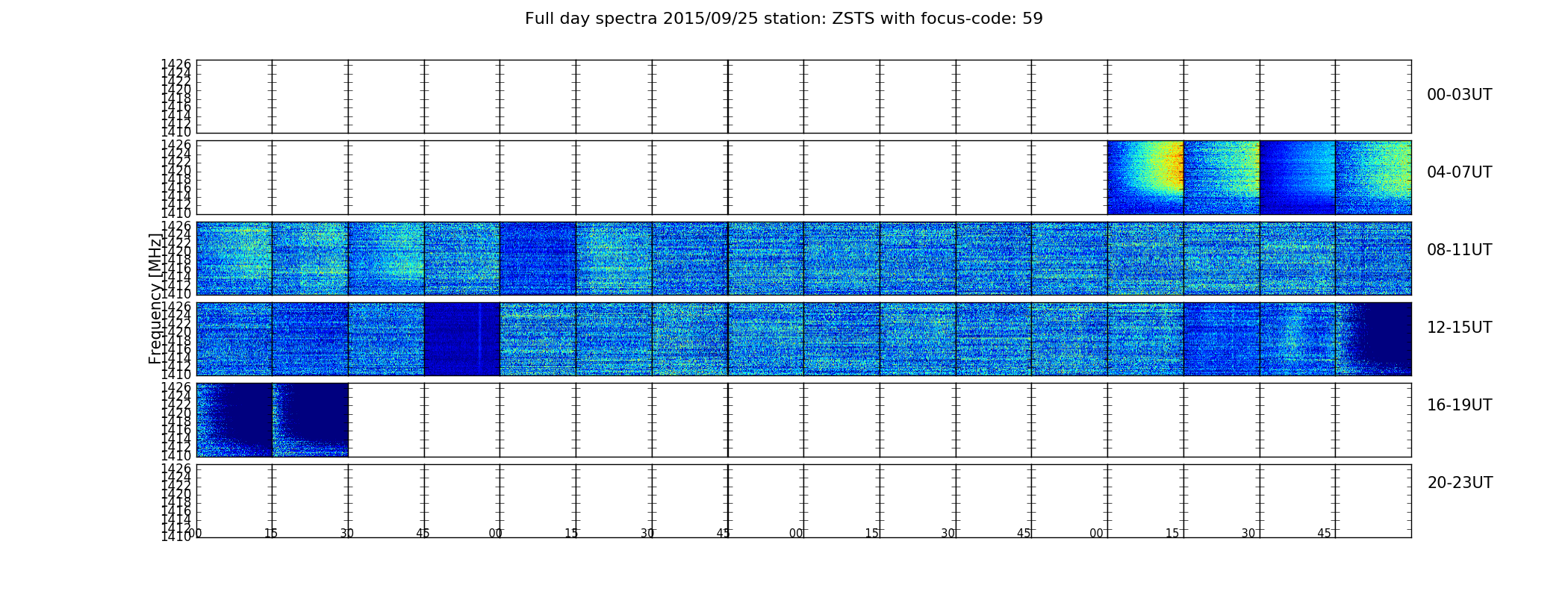Click the last spectrum segment of the 04-07UT row

coord(1373,178)
